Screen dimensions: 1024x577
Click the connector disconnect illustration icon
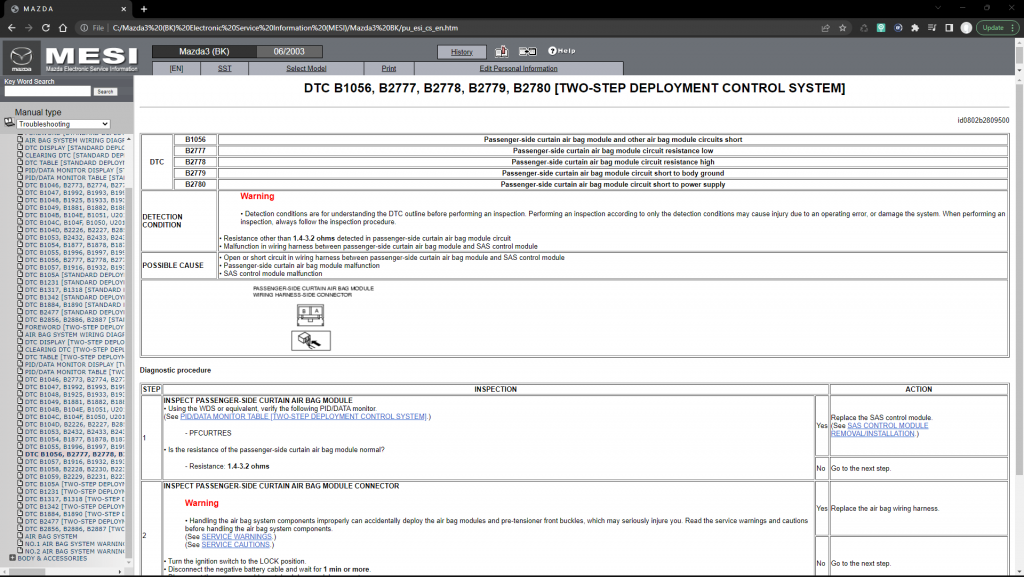point(310,341)
